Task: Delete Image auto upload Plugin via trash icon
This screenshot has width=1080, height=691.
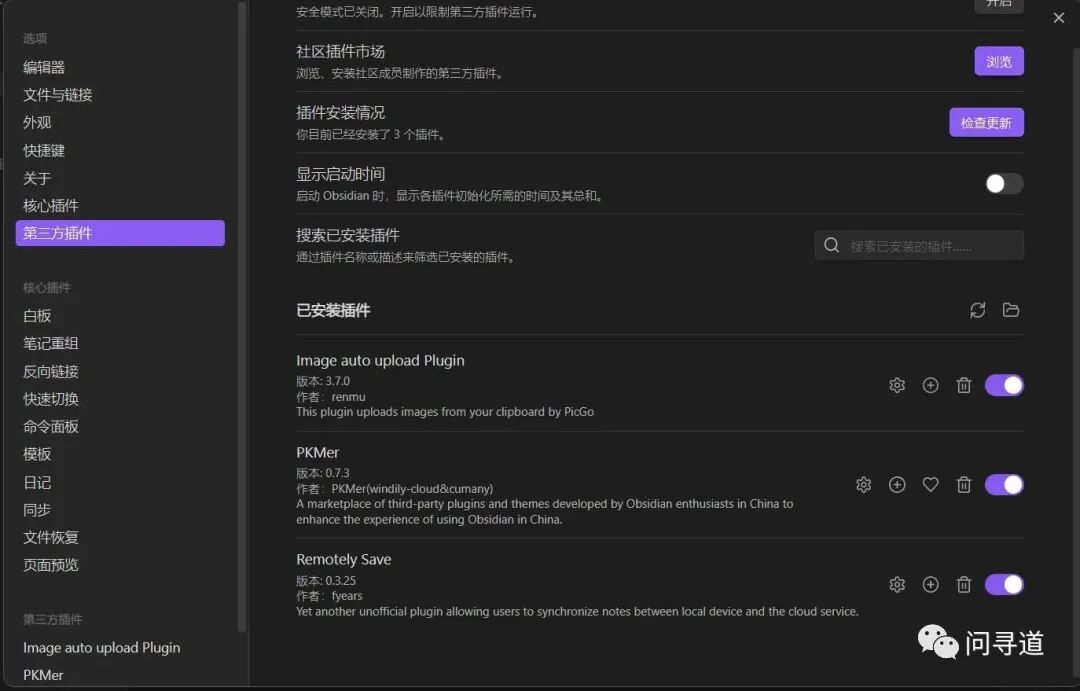Action: [964, 385]
